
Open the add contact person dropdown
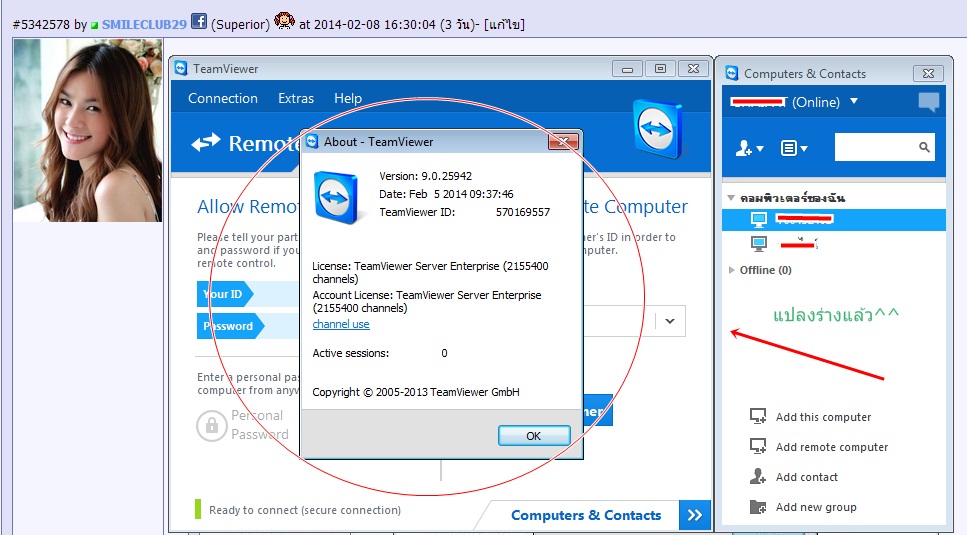tap(749, 148)
